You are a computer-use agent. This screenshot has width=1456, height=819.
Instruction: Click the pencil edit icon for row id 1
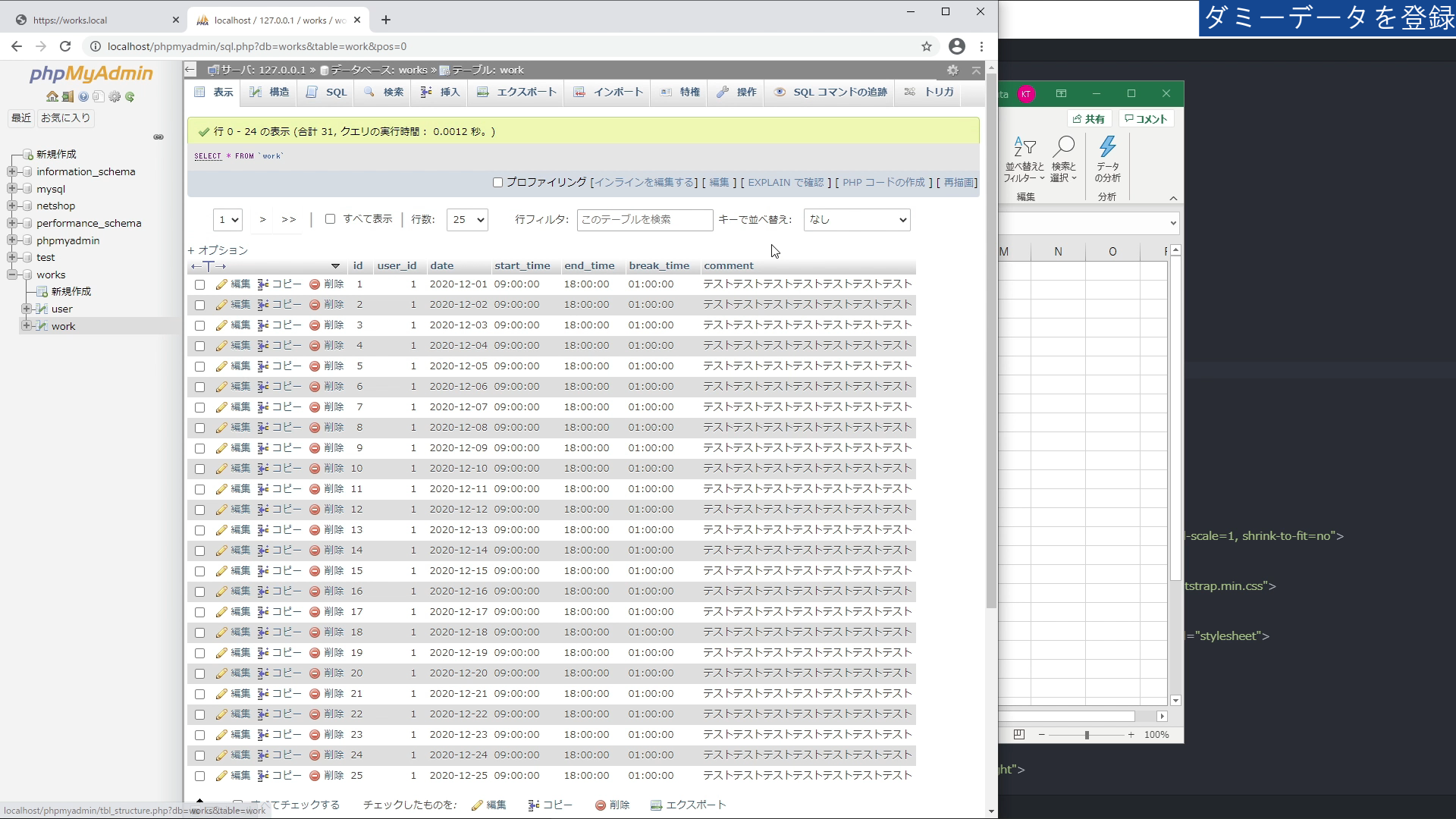pyautogui.click(x=221, y=284)
